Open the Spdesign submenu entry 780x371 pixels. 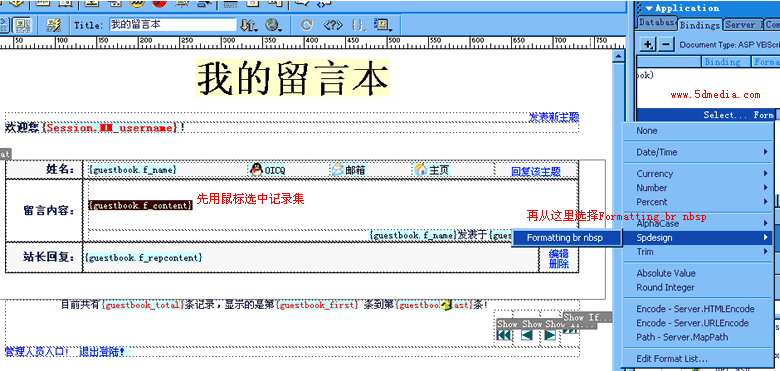[698, 238]
